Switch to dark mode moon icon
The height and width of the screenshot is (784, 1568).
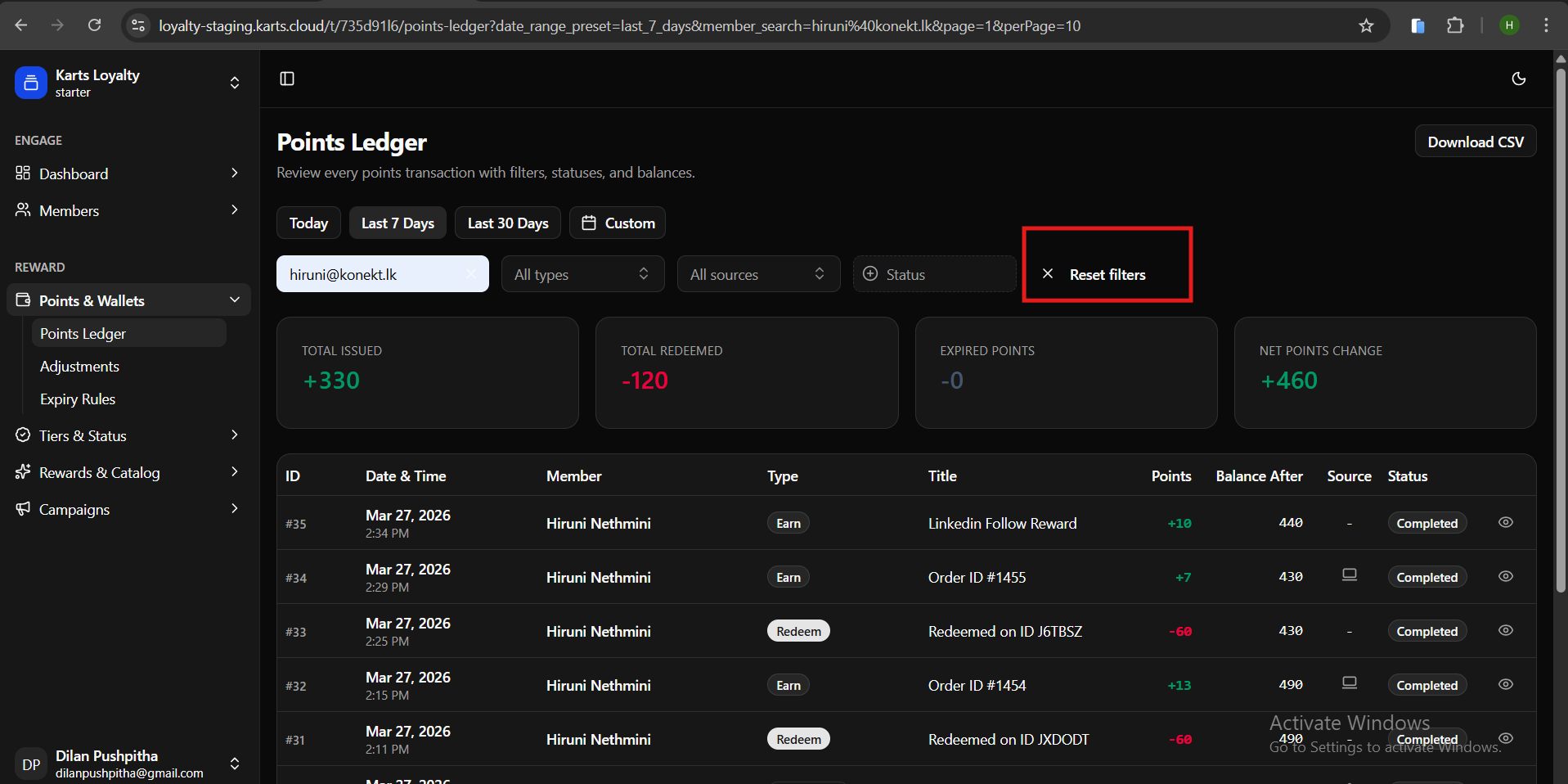coord(1518,79)
